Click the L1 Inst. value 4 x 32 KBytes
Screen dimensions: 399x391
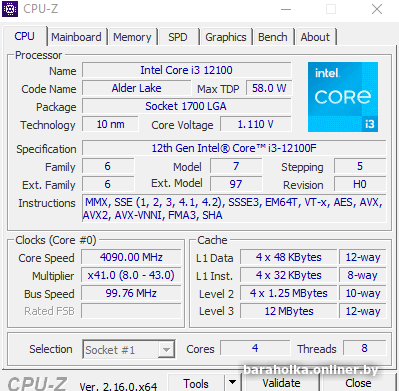pos(289,275)
